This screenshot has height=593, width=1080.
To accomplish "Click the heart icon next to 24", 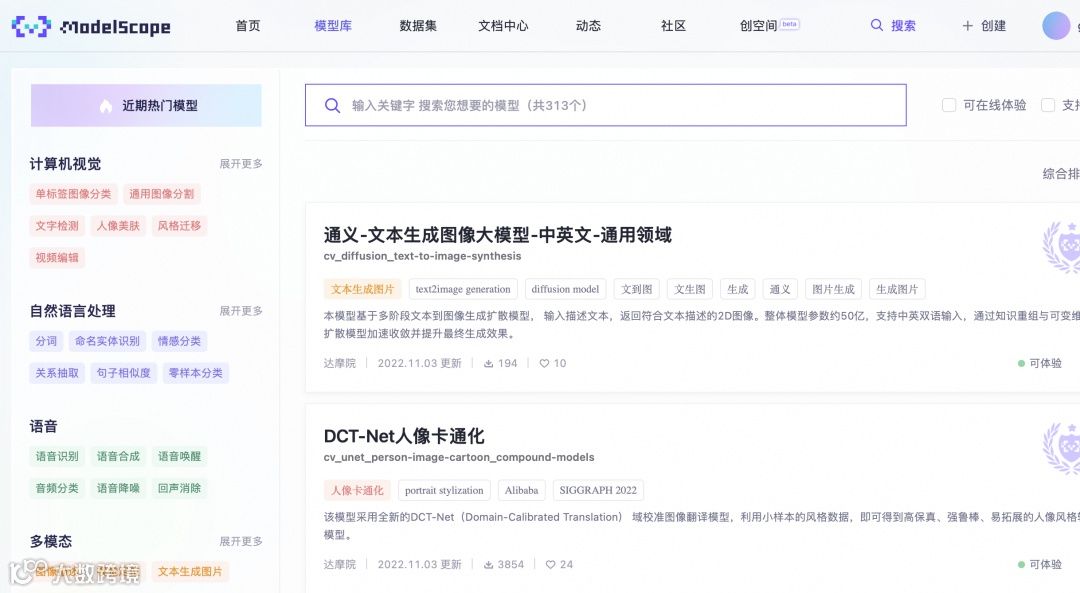I will (550, 564).
